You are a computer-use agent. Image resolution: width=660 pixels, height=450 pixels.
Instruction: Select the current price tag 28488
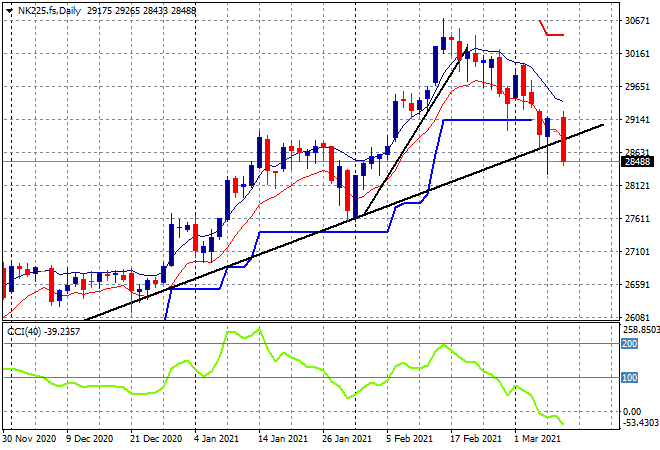[x=637, y=162]
